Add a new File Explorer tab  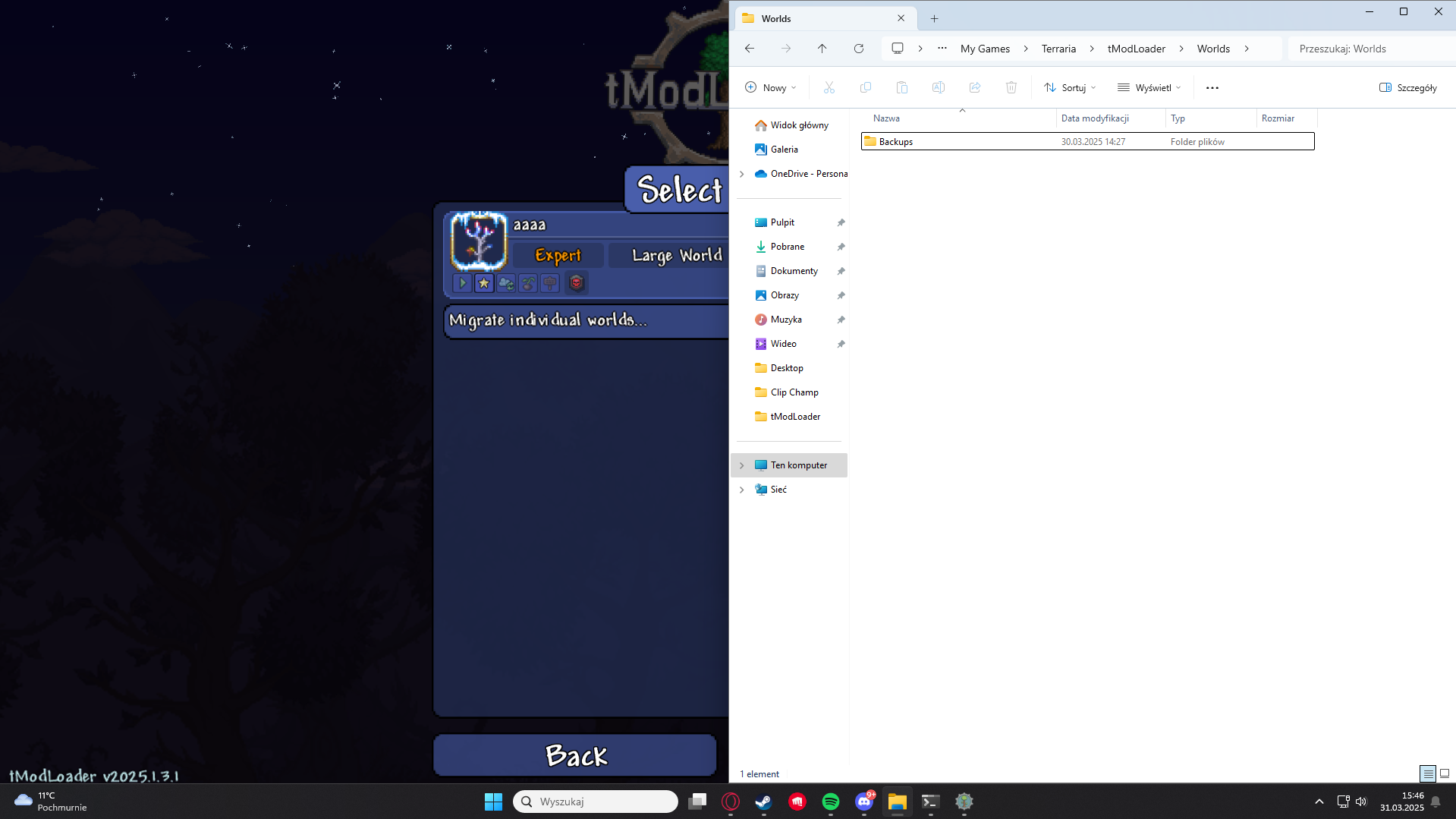click(x=935, y=19)
